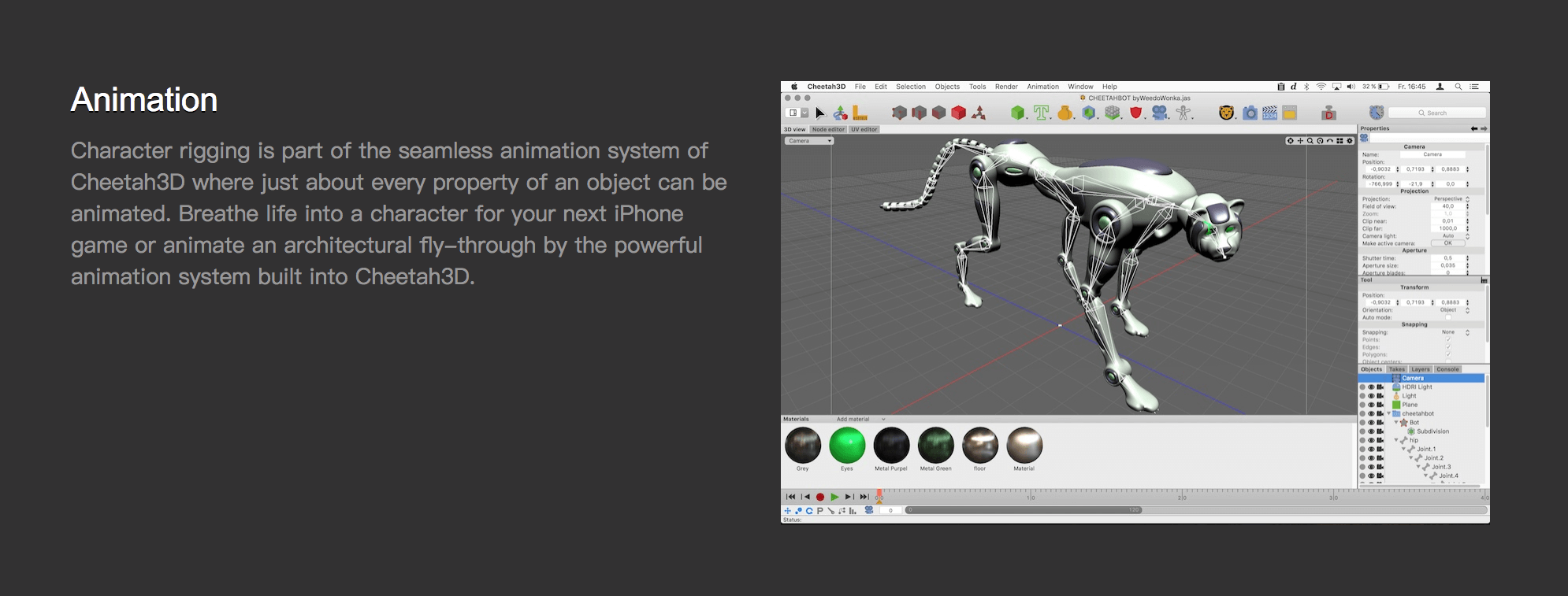Enable the Auto mode checkbox
Screen dimensions: 1568x596
click(1448, 317)
